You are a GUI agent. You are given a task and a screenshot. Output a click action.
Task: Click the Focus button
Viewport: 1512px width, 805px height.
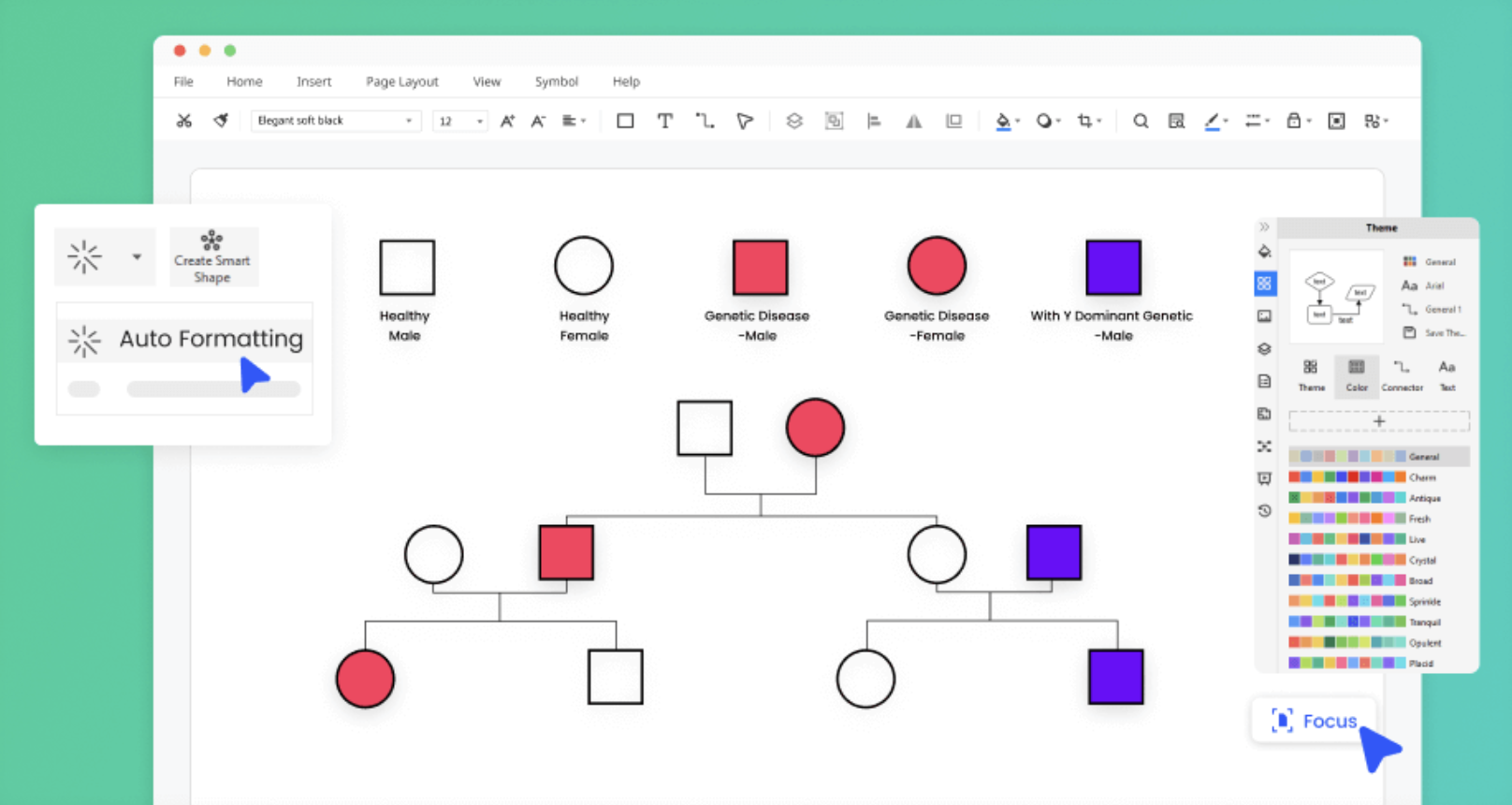pyautogui.click(x=1315, y=721)
